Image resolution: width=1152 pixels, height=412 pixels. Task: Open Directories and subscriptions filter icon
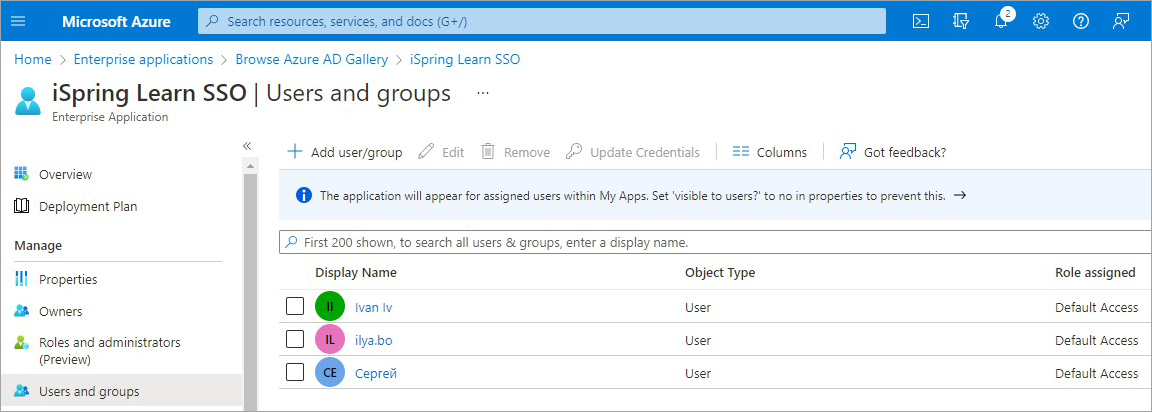pyautogui.click(x=961, y=21)
